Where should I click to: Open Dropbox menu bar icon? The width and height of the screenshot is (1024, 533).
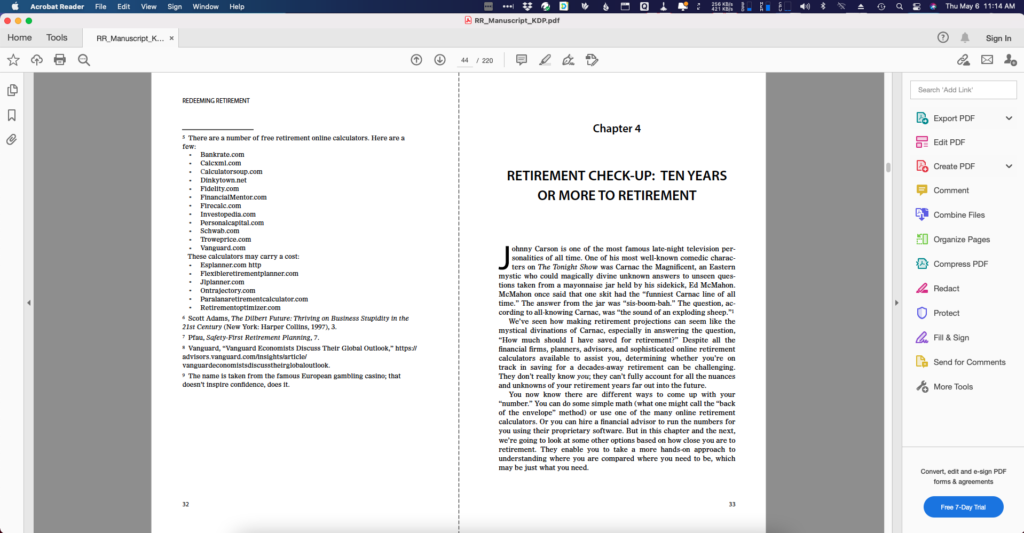tap(527, 7)
